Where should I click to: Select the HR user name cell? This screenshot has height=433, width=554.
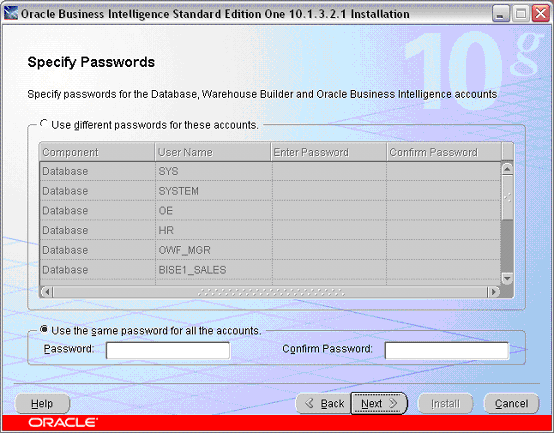pos(214,230)
